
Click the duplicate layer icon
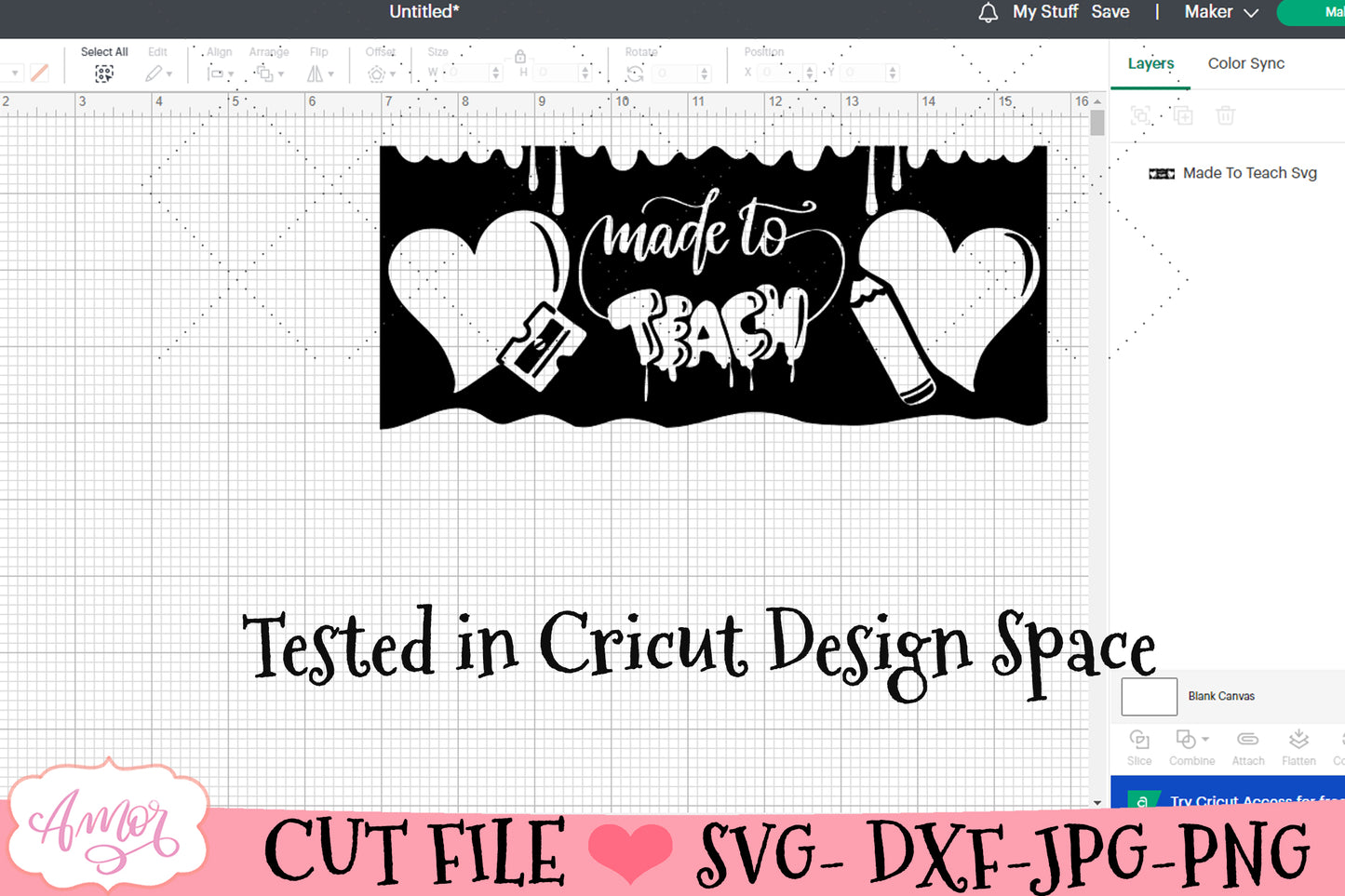tap(1183, 115)
